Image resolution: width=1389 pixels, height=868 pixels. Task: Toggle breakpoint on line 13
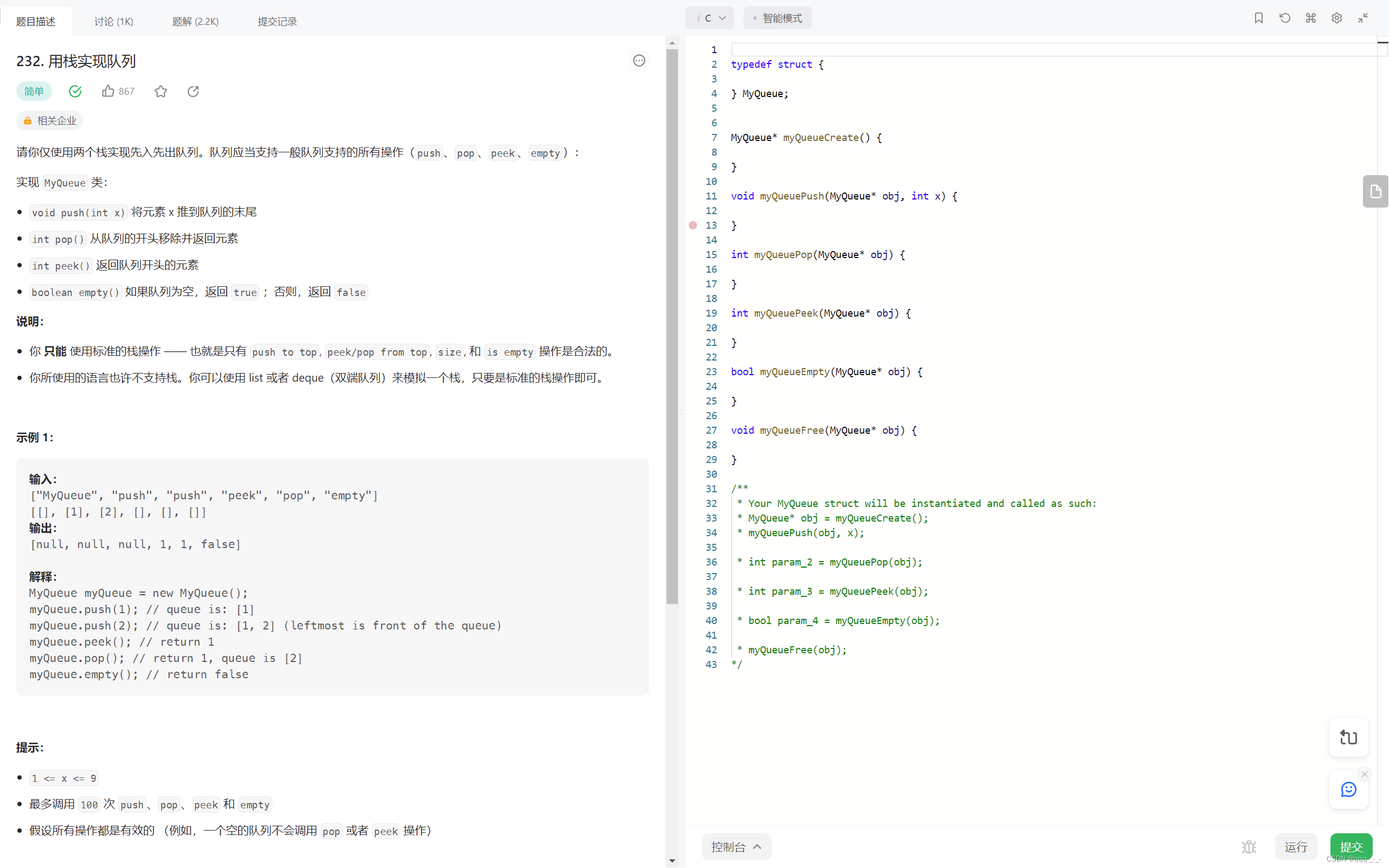pos(693,226)
